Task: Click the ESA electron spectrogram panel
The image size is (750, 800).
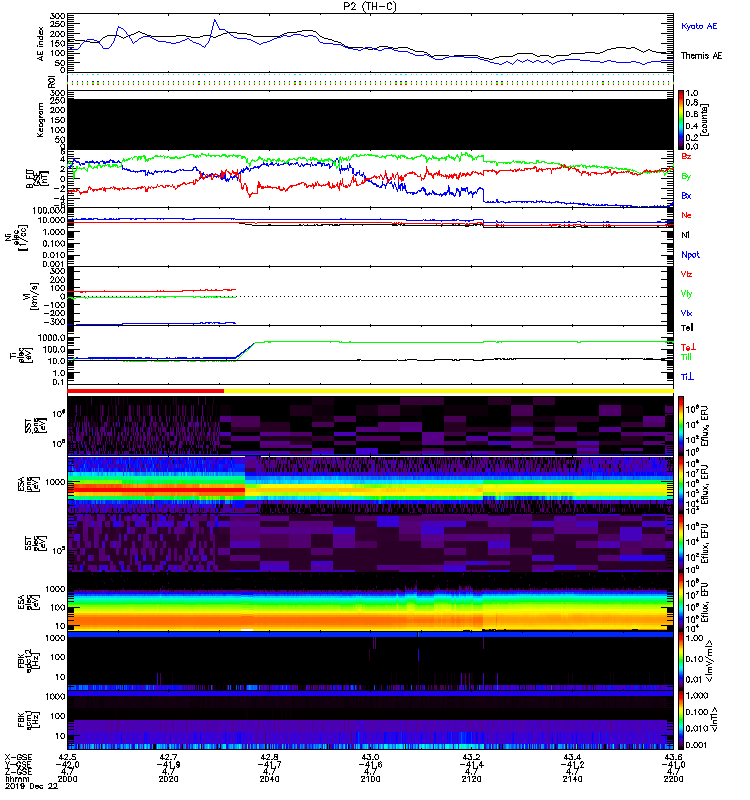Action: pyautogui.click(x=370, y=602)
